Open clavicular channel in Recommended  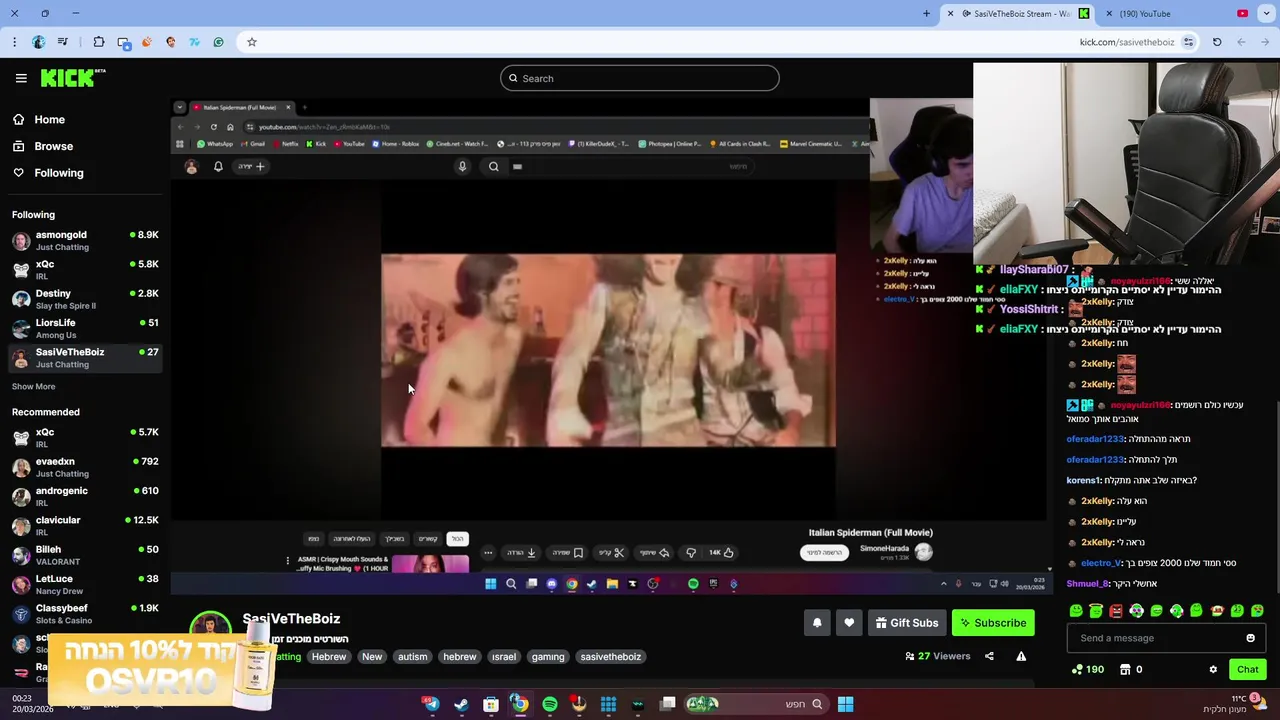point(85,526)
